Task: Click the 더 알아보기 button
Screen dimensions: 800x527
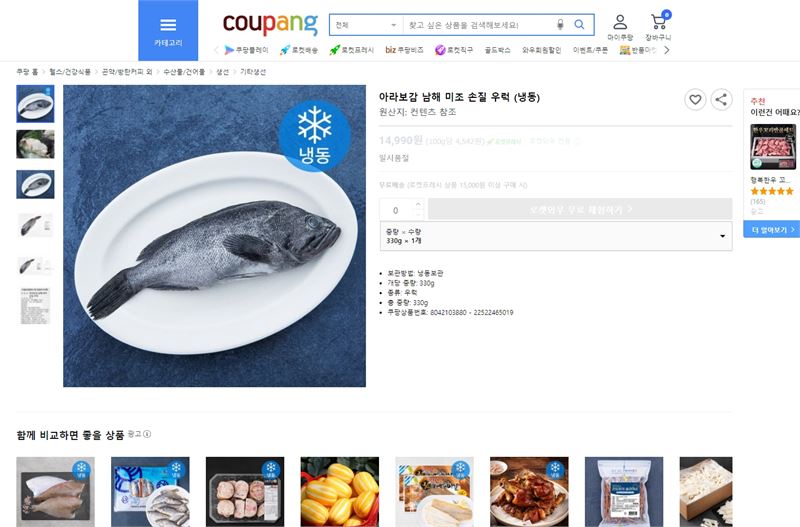Action: (x=771, y=230)
